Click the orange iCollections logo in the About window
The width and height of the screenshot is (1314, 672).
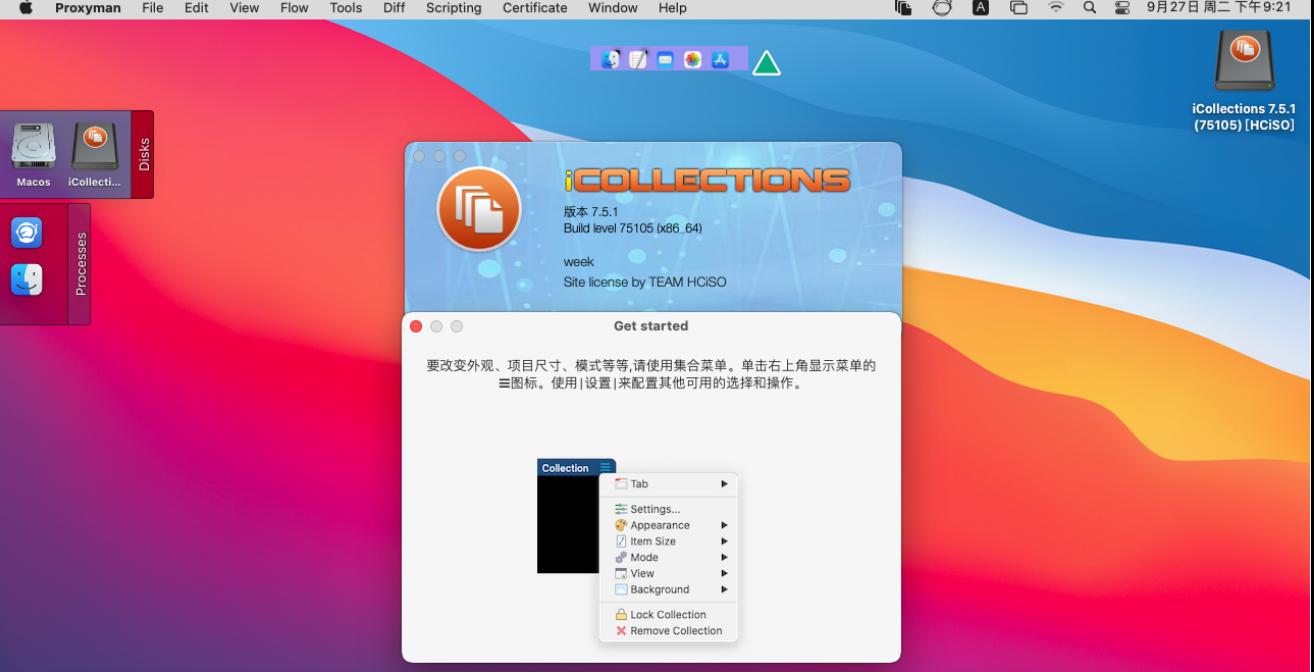click(479, 209)
